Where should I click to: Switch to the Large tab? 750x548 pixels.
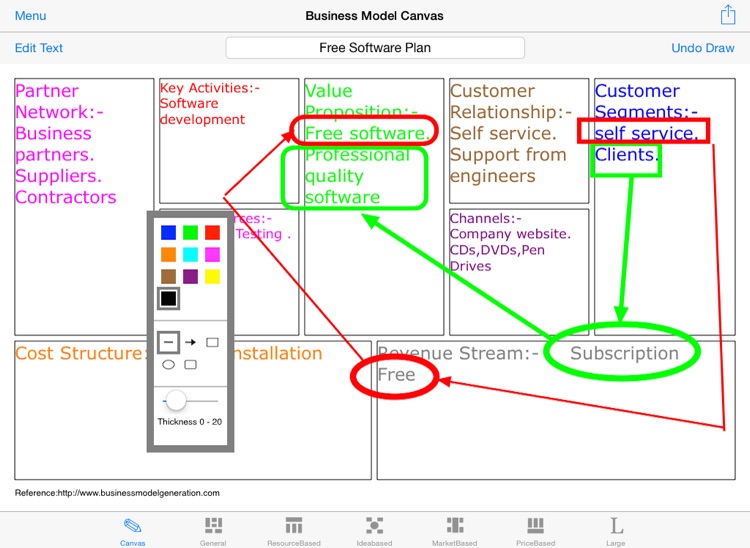point(616,532)
